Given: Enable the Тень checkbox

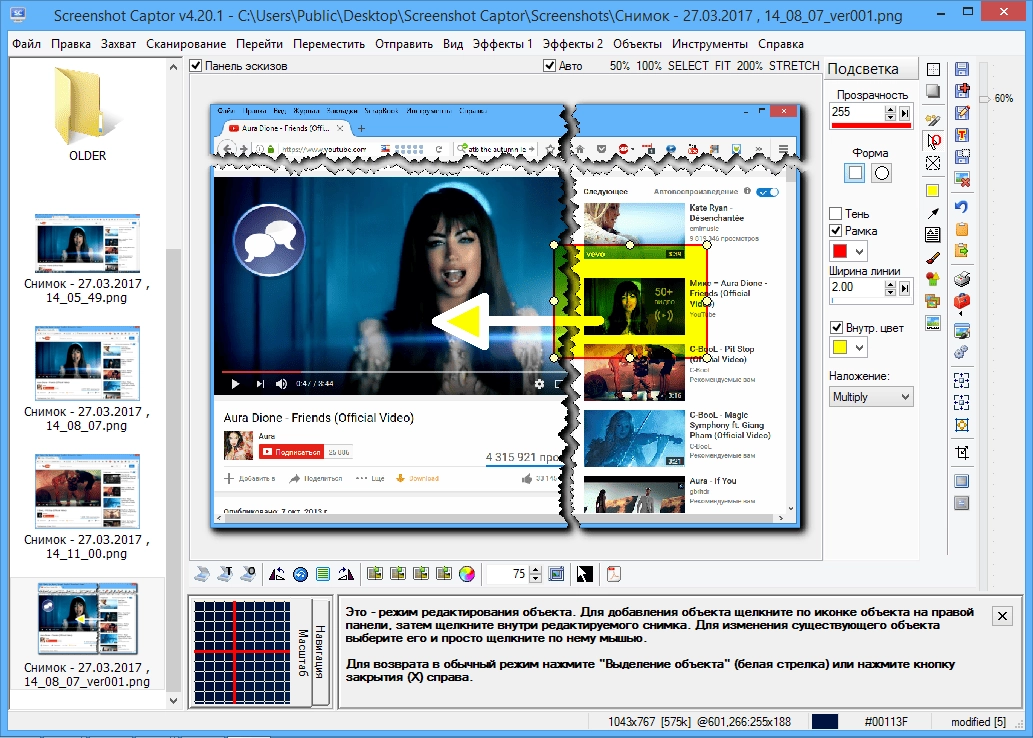Looking at the screenshot, I should click(x=835, y=213).
